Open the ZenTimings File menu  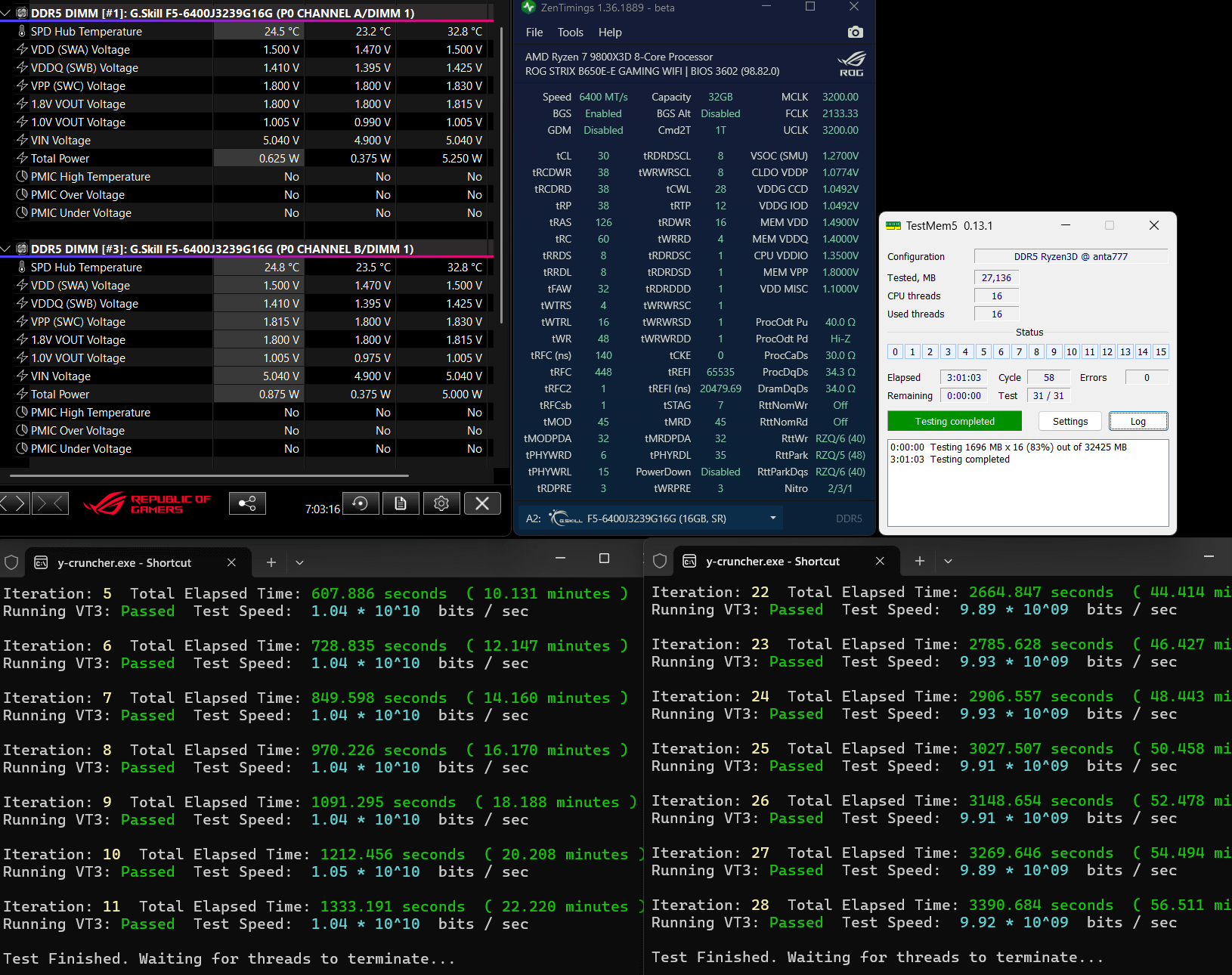pyautogui.click(x=534, y=32)
